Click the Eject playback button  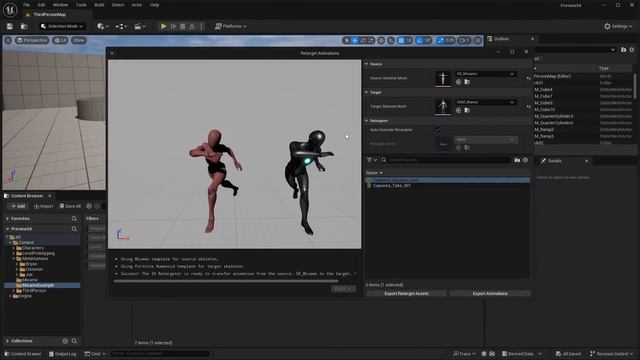tap(192, 27)
